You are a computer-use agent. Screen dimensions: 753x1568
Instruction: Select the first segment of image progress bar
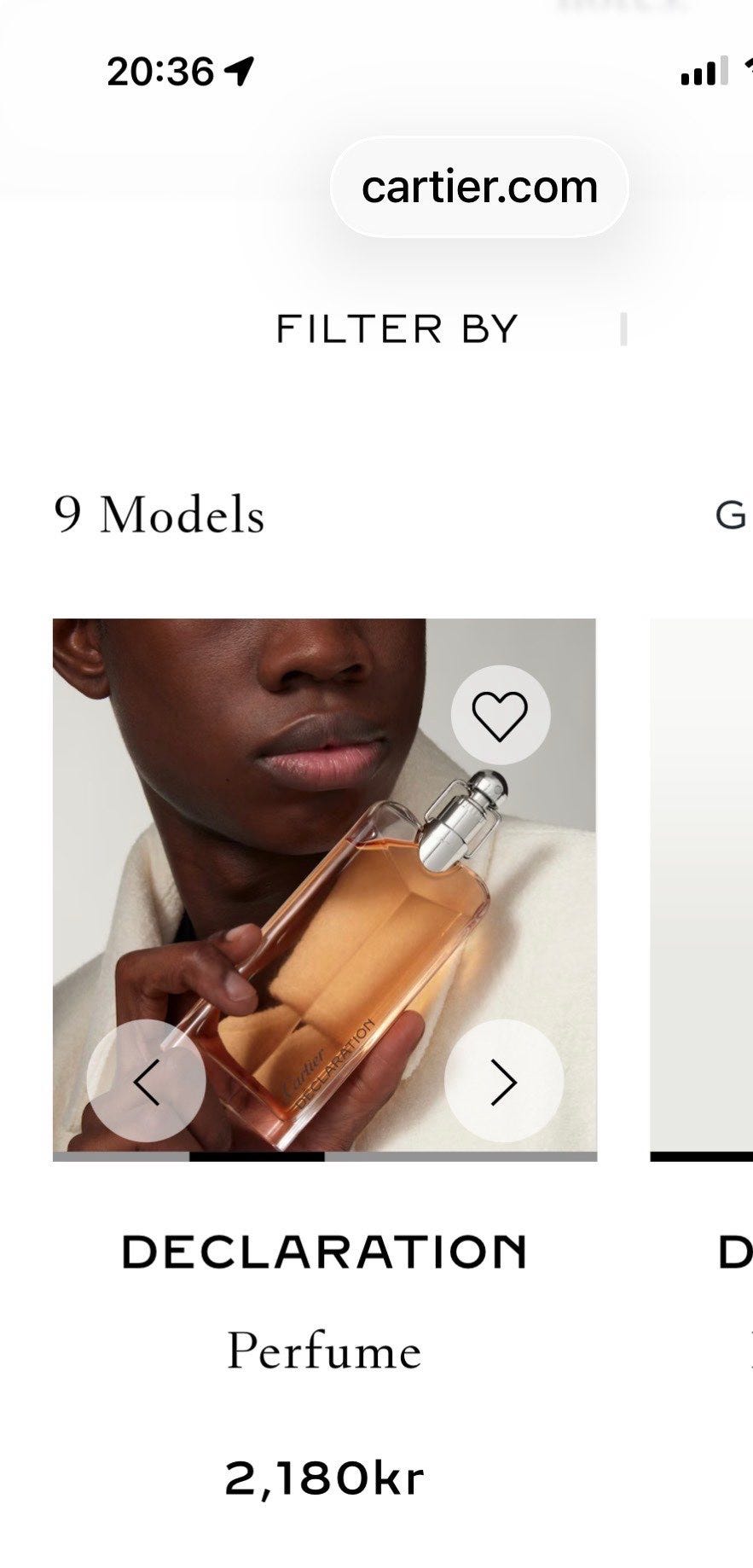[x=120, y=1157]
